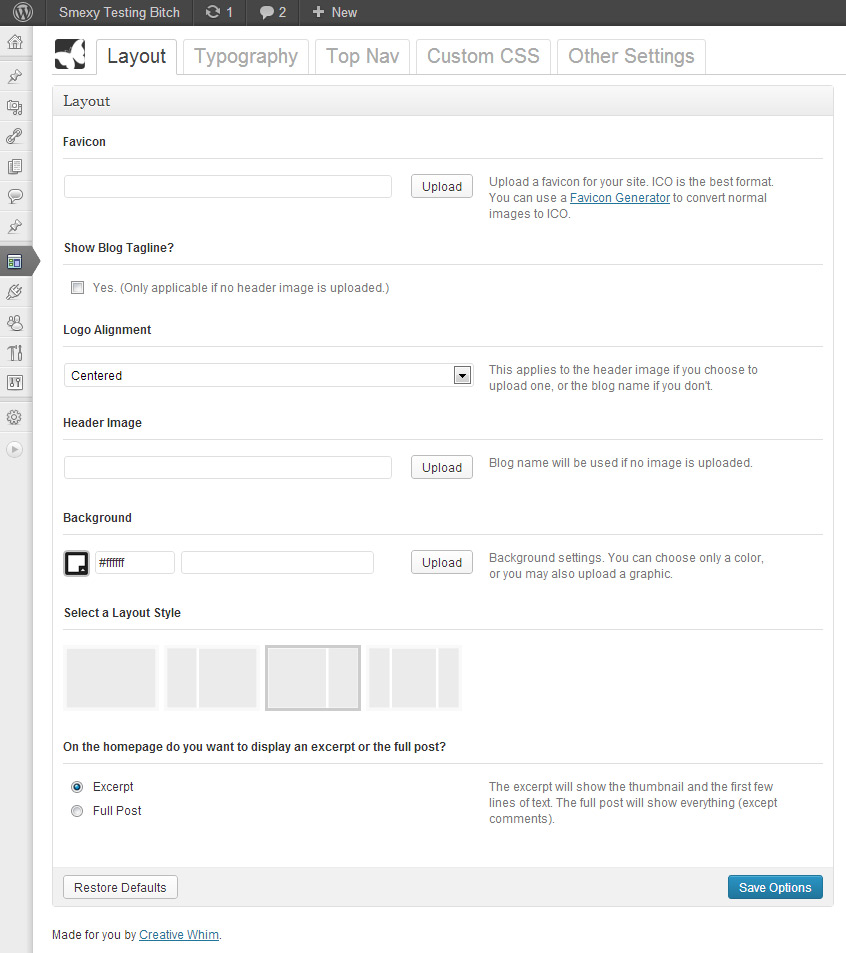Switch to the Custom CSS tab
This screenshot has height=953, width=846.
point(483,56)
